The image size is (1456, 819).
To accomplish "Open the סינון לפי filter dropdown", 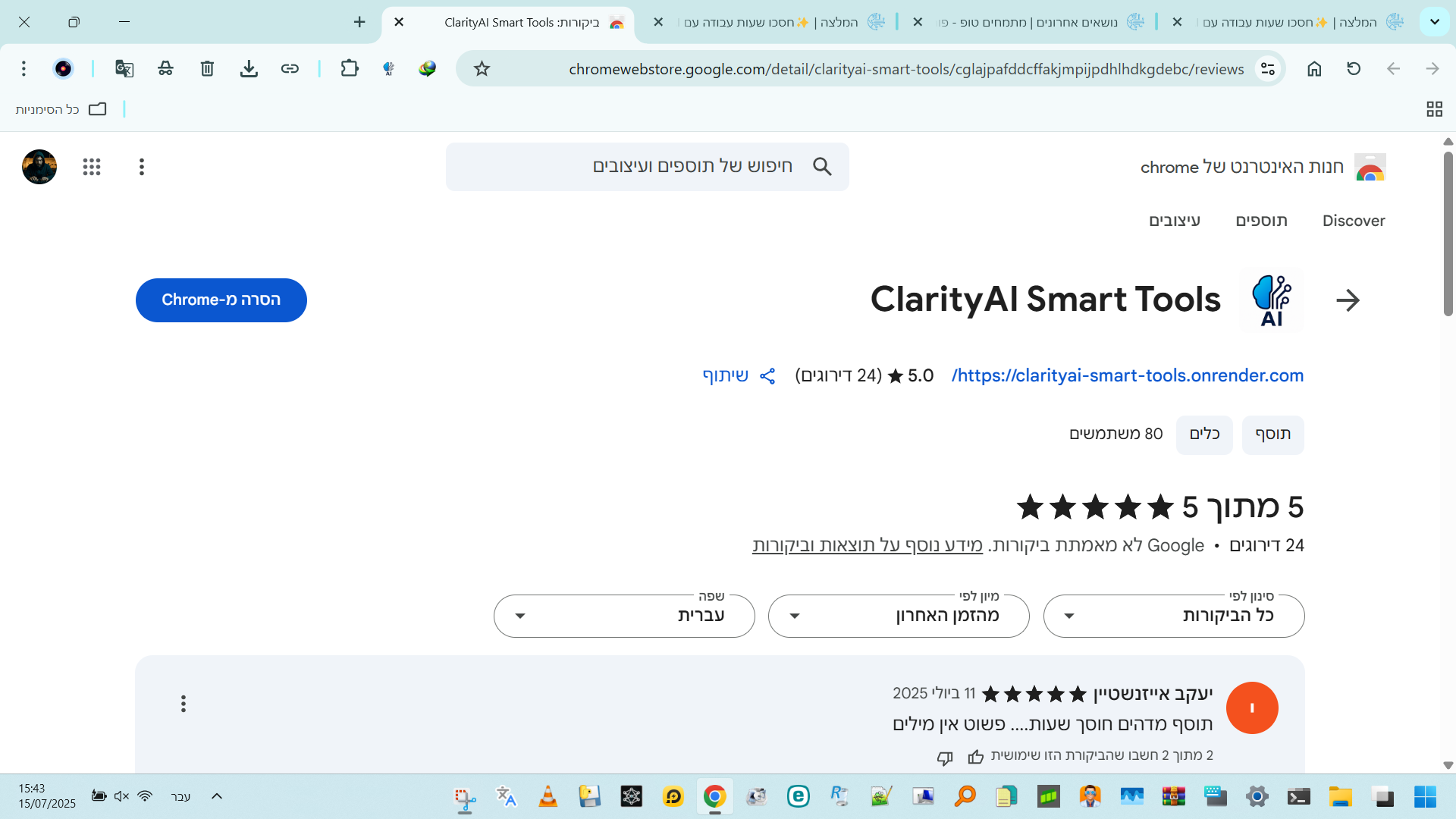I will tap(1174, 616).
